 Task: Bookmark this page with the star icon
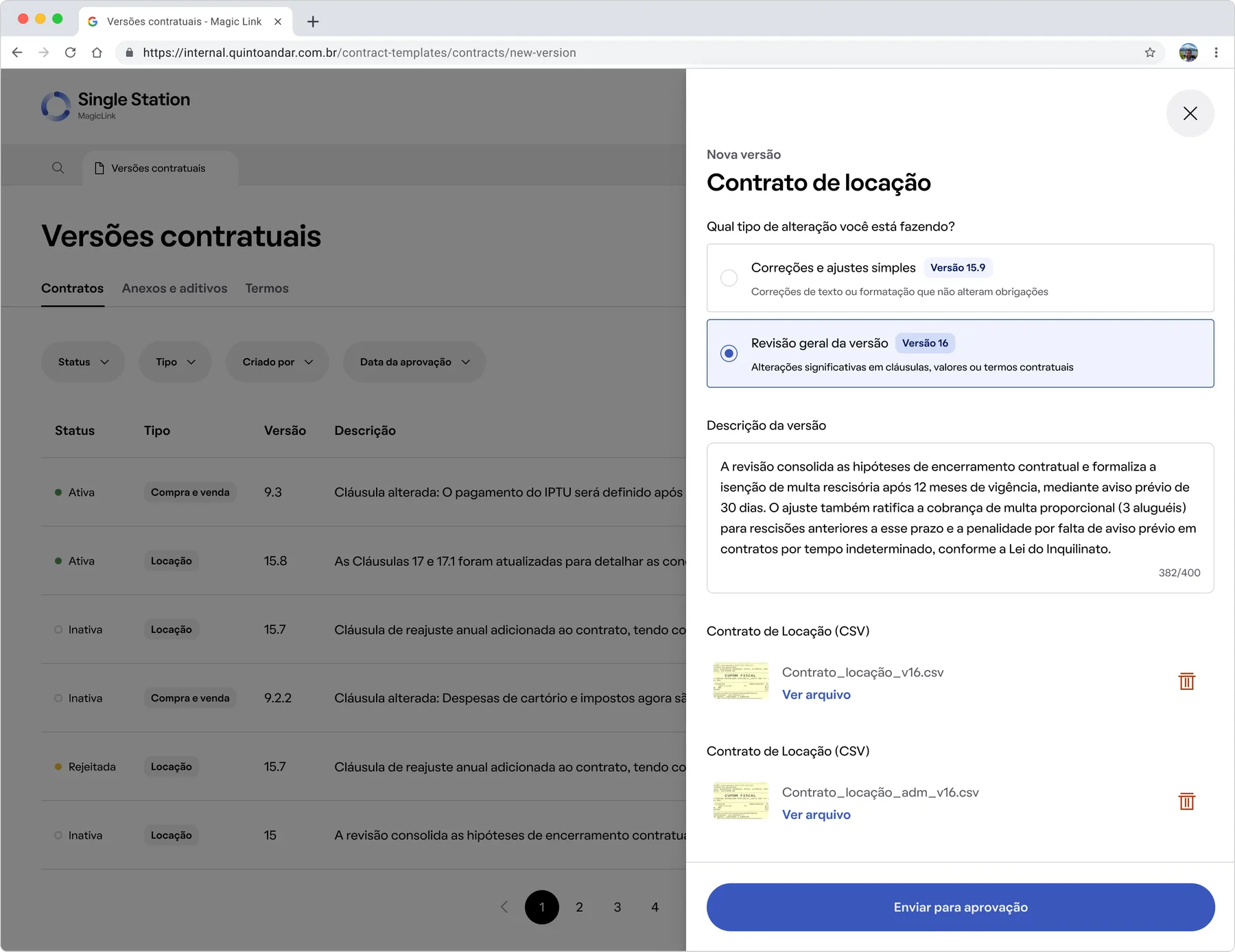(1150, 53)
